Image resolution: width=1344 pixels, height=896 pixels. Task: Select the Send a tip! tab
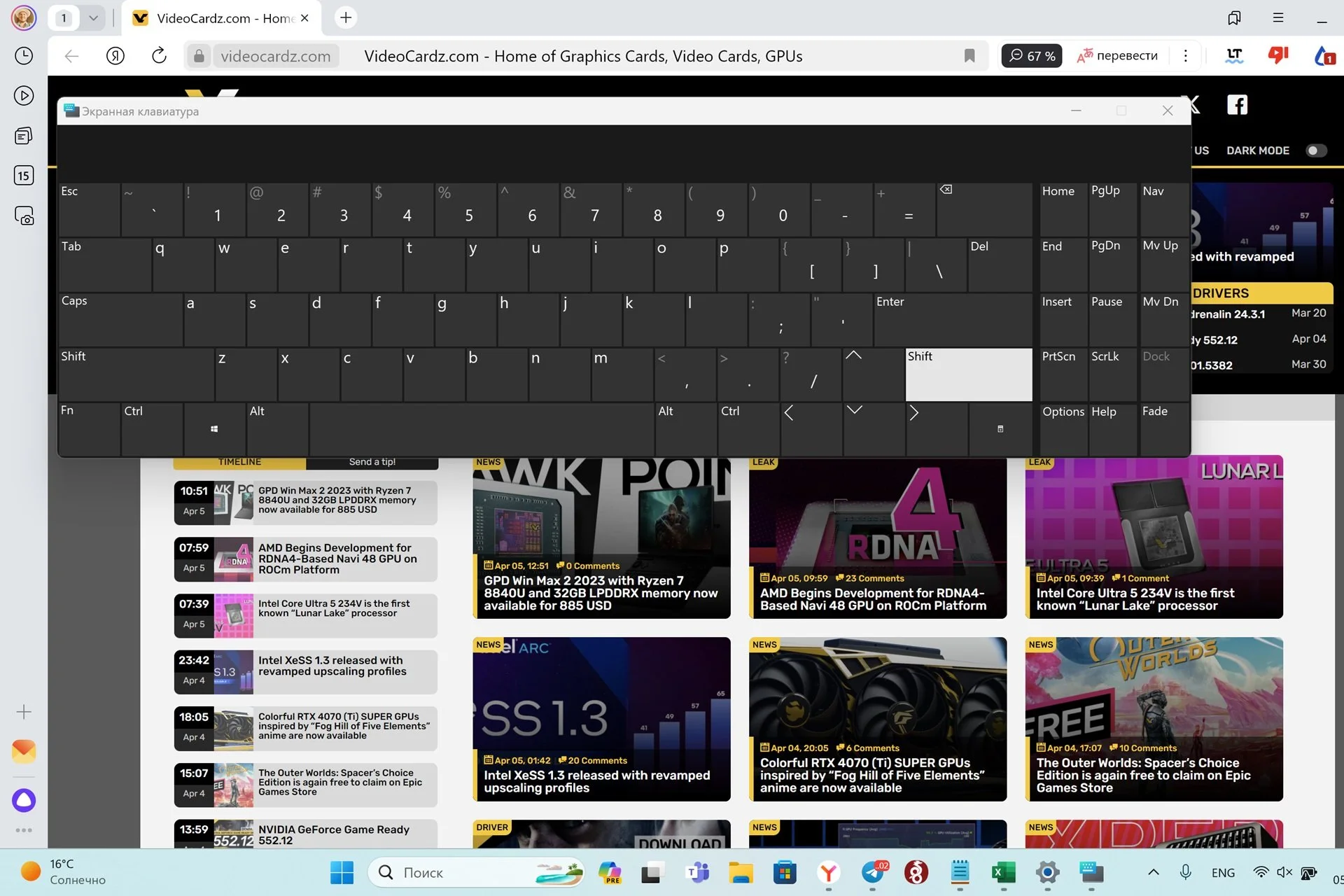tap(372, 462)
